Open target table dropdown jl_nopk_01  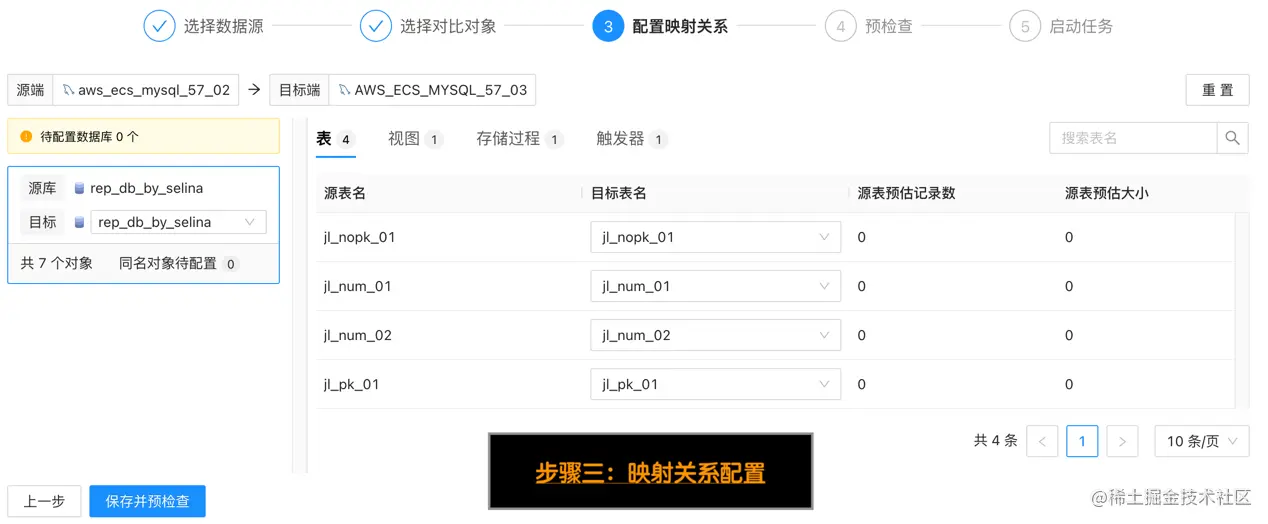click(x=715, y=237)
